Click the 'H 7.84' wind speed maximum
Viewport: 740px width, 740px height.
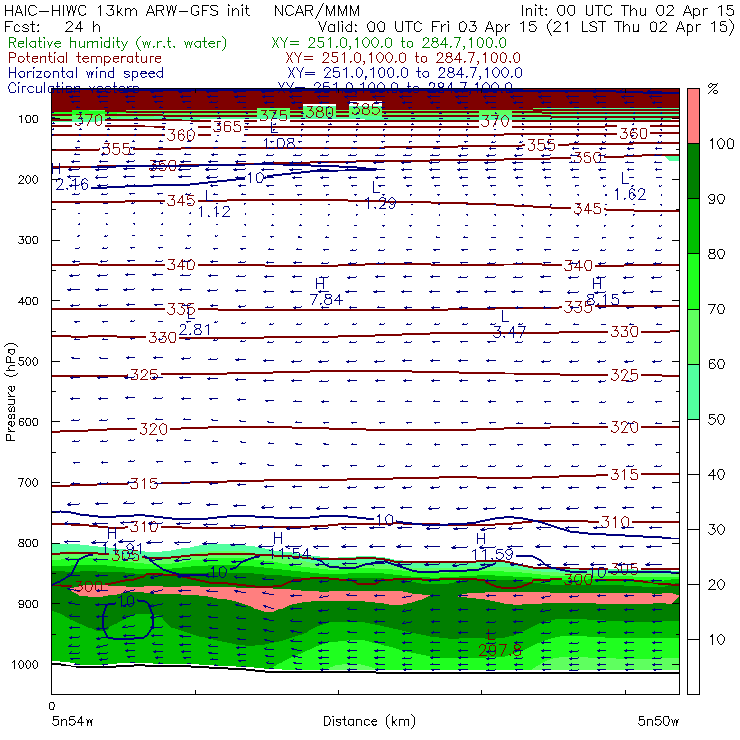tap(326, 292)
